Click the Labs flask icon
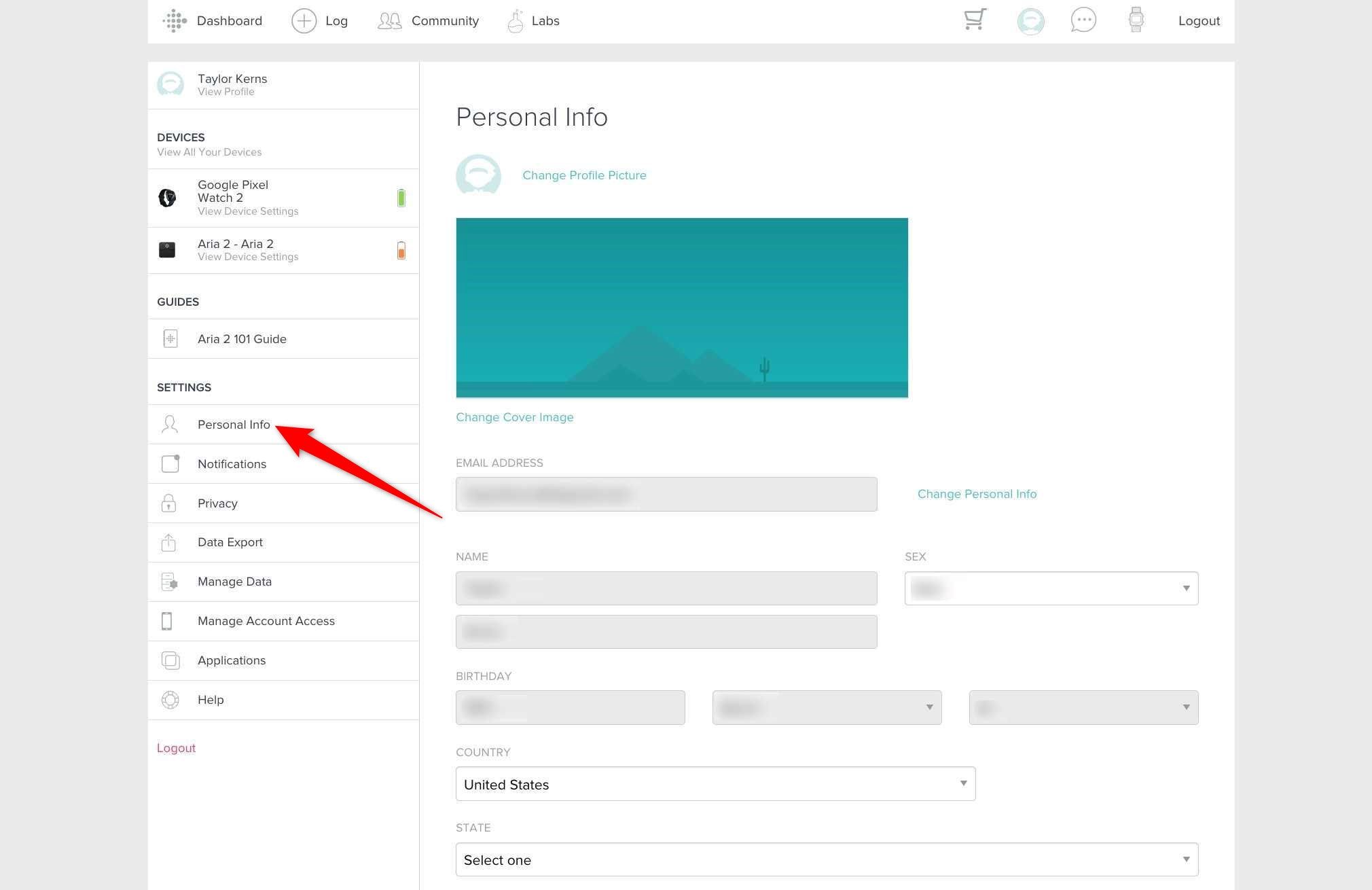The height and width of the screenshot is (890, 1372). pyautogui.click(x=515, y=20)
